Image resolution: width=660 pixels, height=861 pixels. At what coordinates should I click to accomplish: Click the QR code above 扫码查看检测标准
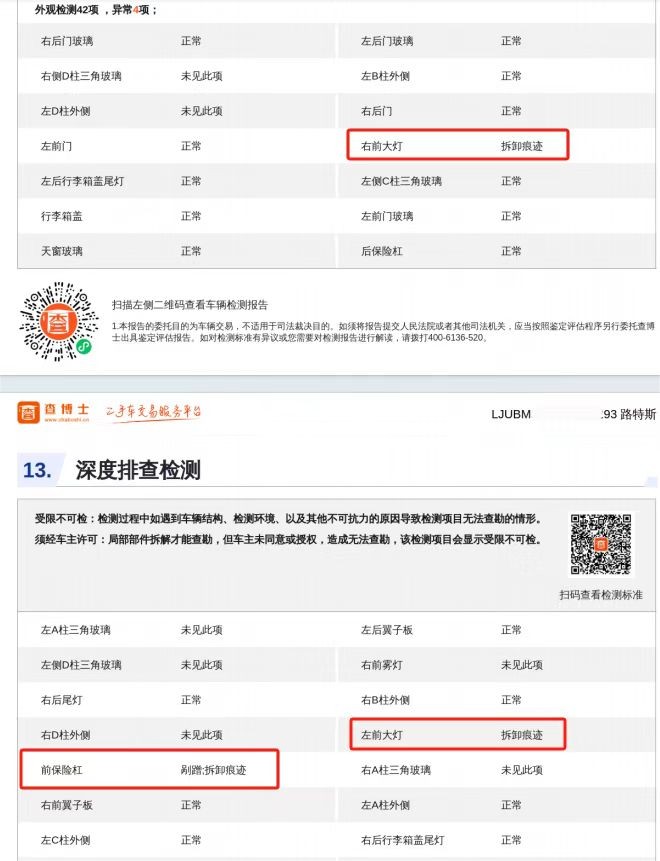(x=601, y=545)
